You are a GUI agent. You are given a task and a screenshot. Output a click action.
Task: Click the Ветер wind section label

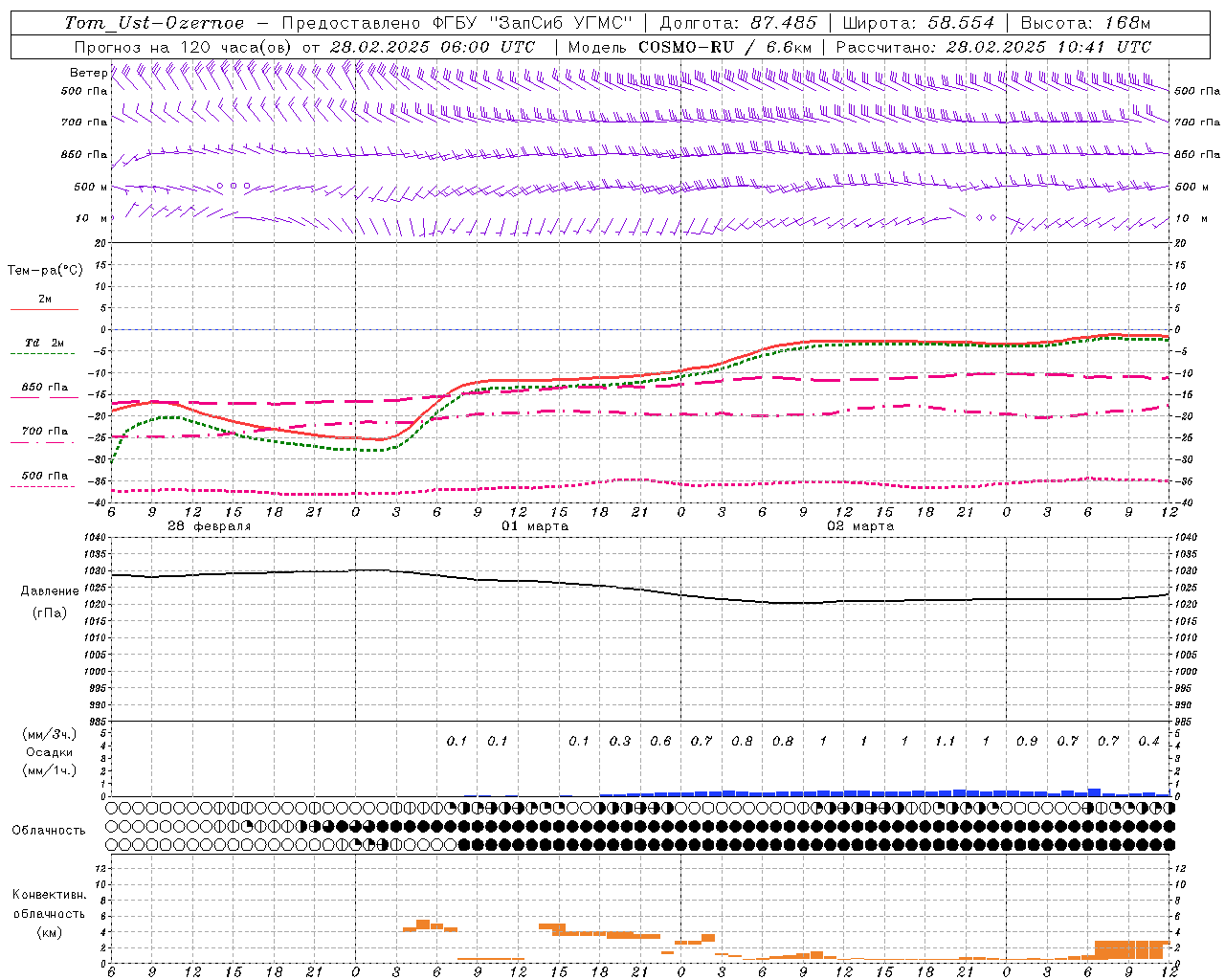88,73
